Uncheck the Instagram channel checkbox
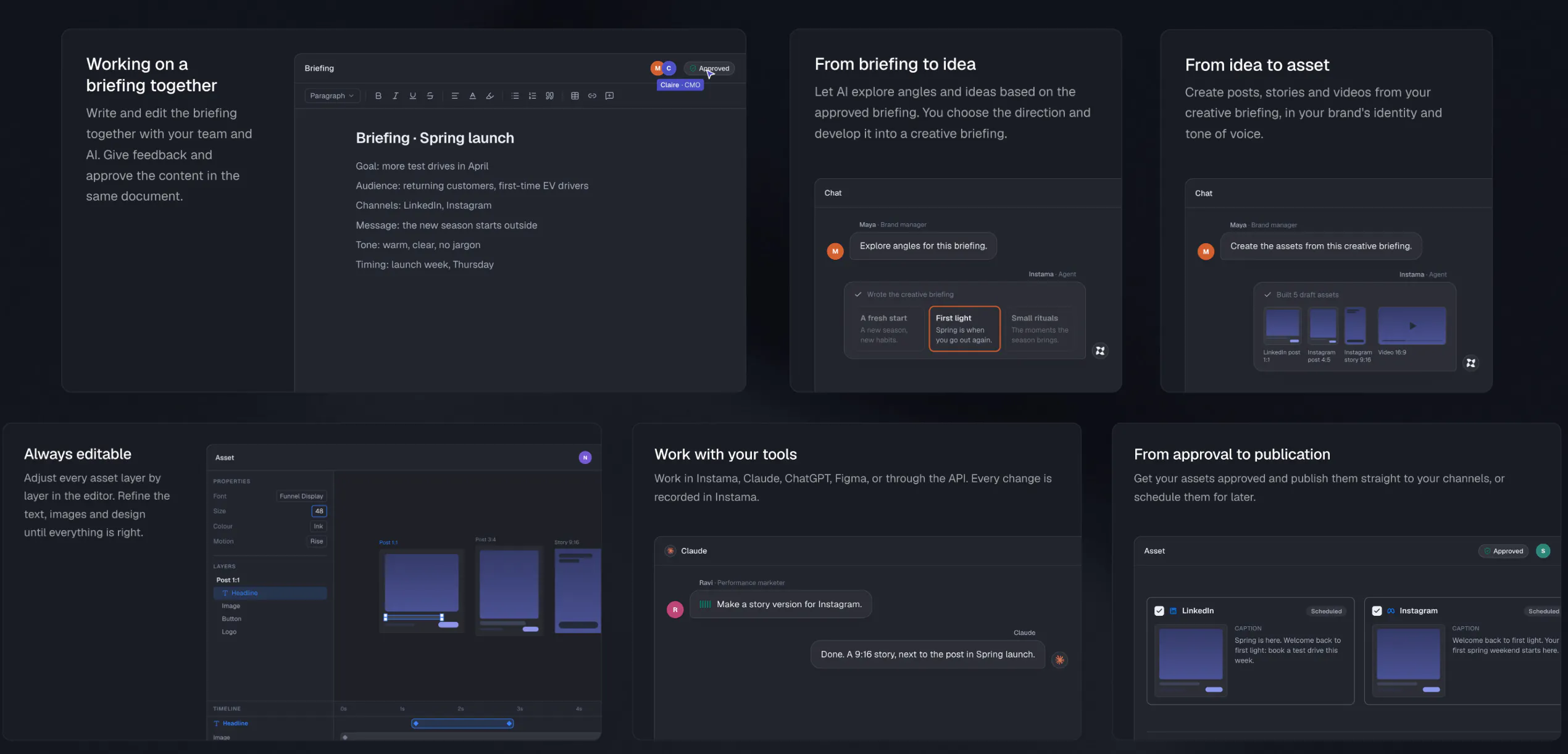This screenshot has width=1568, height=754. coord(1377,611)
